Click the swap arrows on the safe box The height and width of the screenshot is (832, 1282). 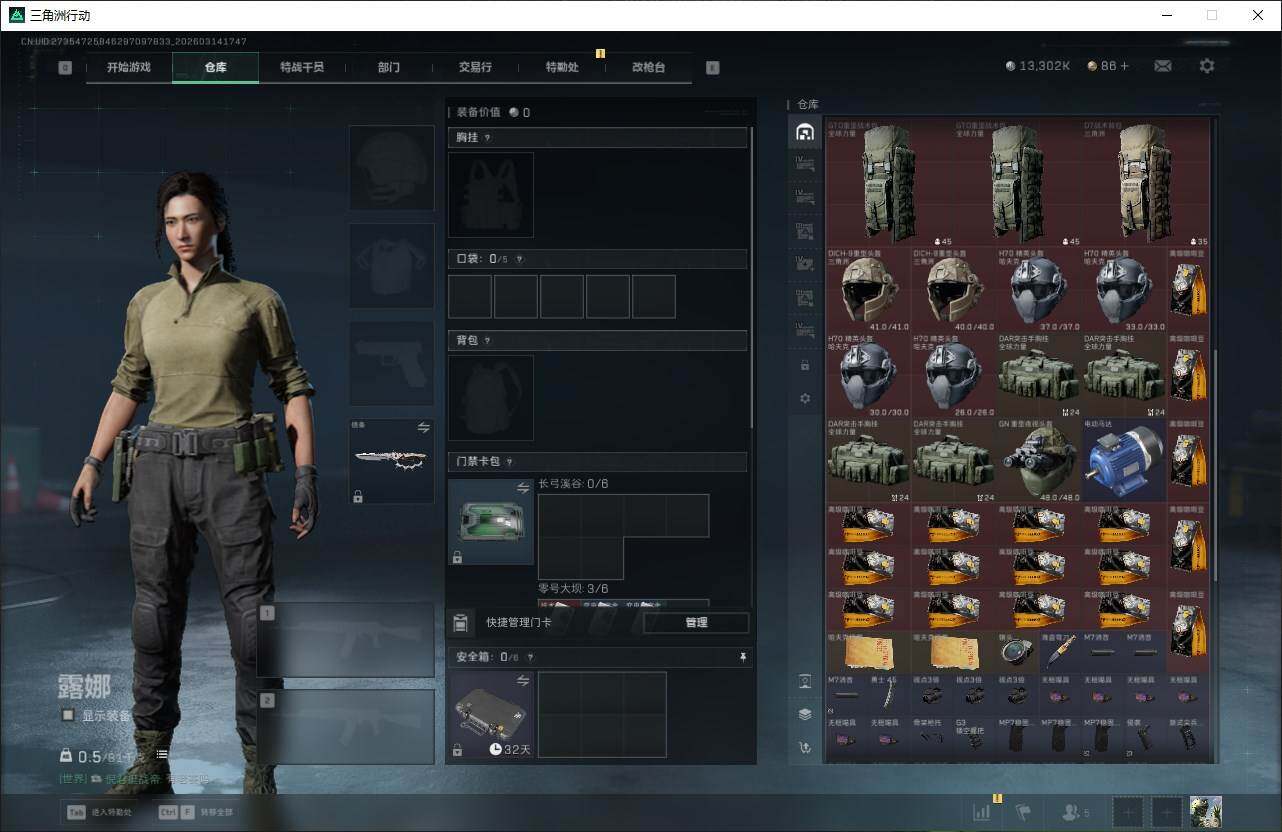[523, 680]
